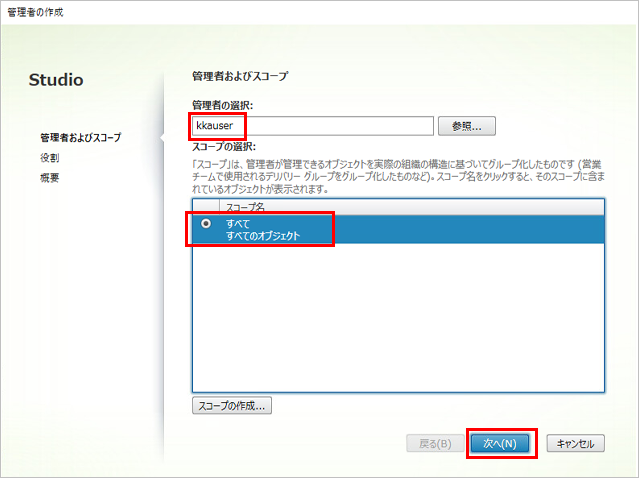Select 概要 step in sidebar
The image size is (639, 478).
point(50,178)
